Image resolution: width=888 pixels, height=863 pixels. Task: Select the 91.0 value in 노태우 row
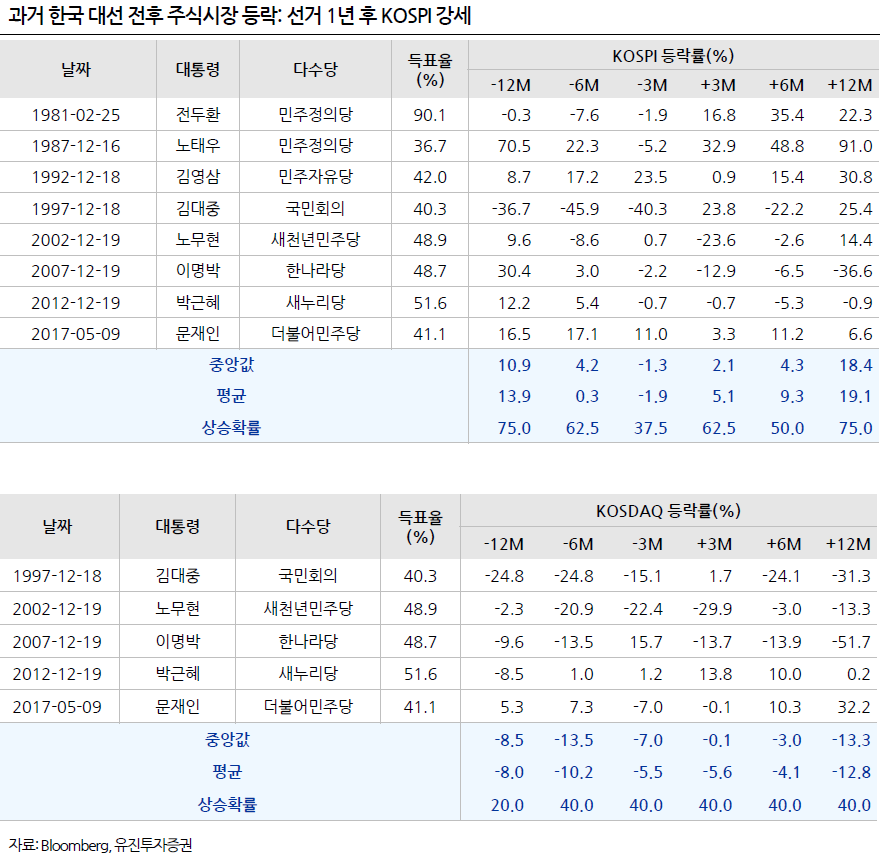pos(855,146)
